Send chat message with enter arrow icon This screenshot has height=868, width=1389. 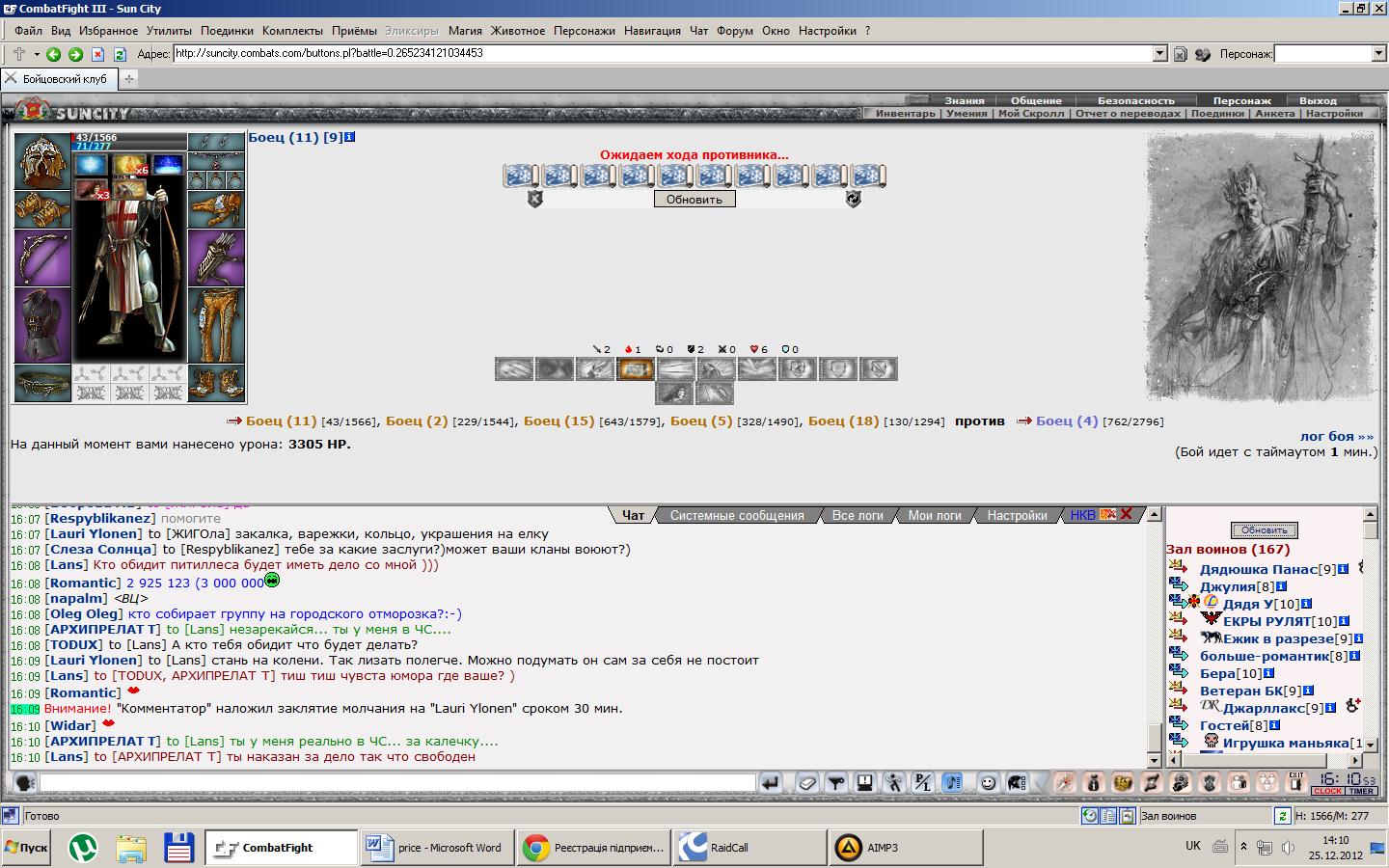[x=771, y=782]
